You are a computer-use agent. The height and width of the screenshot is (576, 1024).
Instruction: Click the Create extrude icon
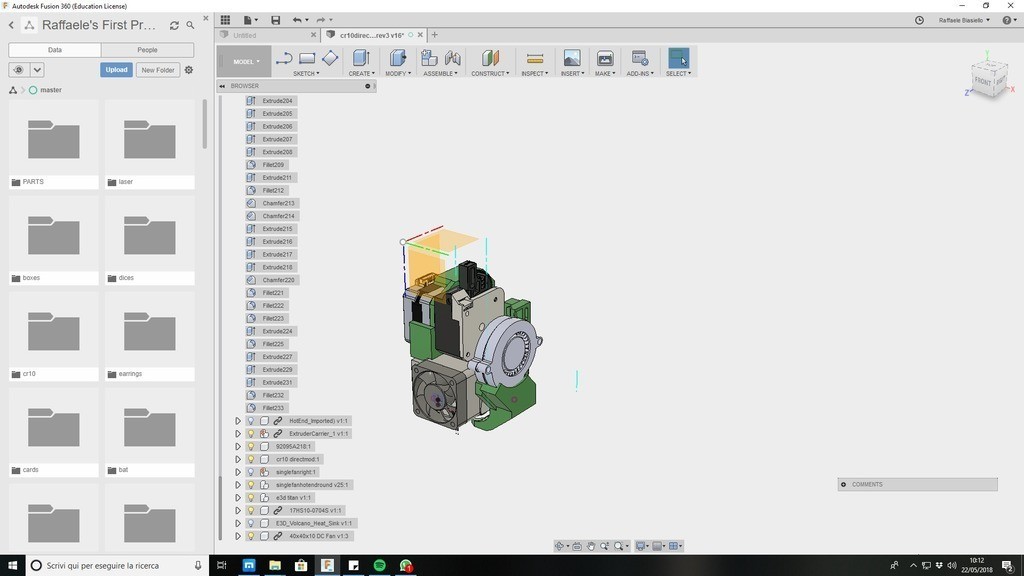361,58
